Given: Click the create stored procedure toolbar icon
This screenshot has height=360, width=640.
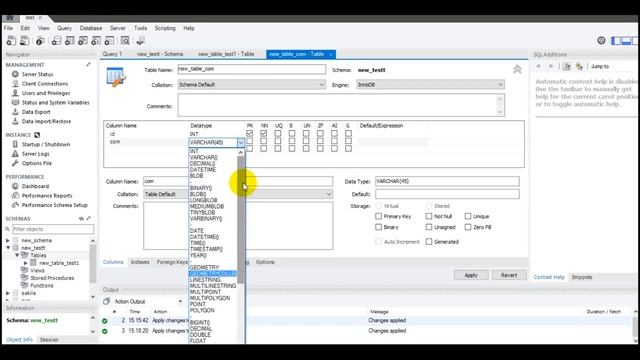Looking at the screenshot, I should click(96, 40).
